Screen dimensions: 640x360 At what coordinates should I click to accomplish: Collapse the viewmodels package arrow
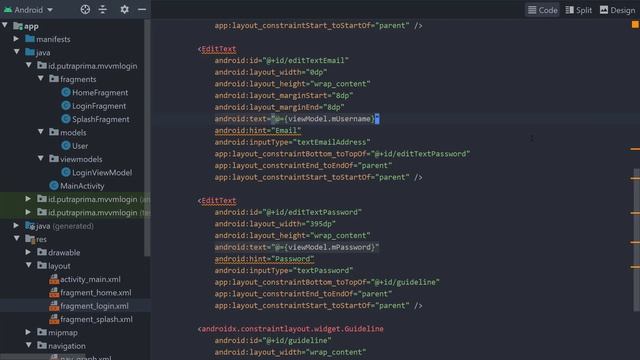click(41, 158)
